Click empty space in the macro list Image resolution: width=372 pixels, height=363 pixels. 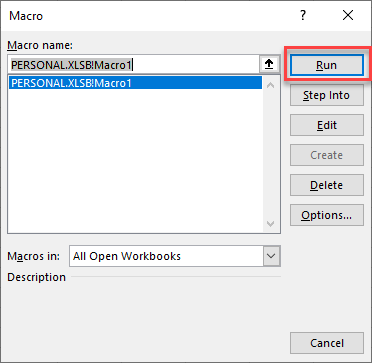(x=135, y=160)
